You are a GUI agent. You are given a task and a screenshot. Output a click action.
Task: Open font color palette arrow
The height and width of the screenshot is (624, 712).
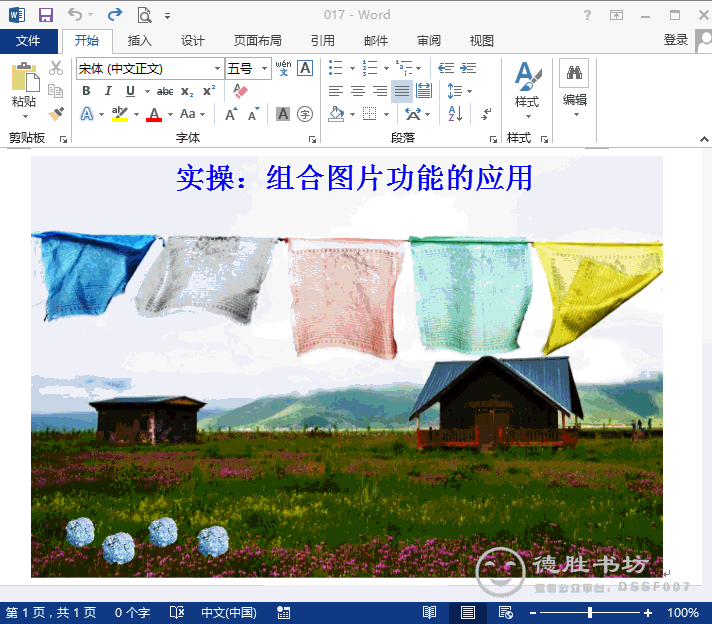click(170, 114)
